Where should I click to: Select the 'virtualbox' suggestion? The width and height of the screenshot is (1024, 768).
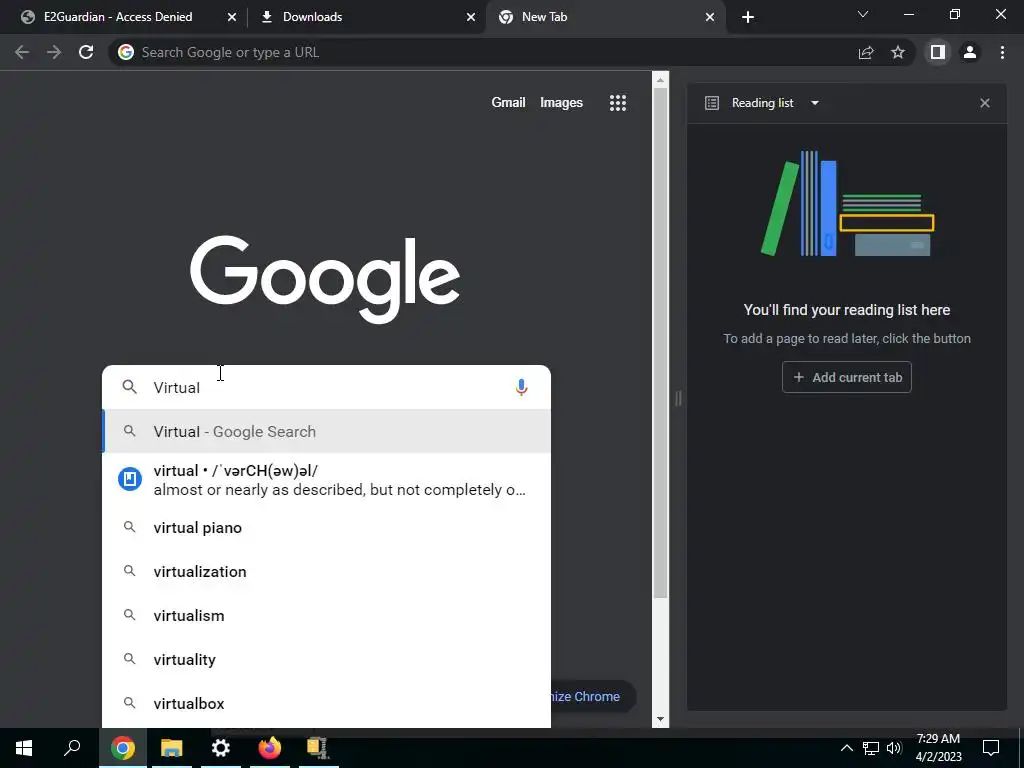[x=327, y=703]
